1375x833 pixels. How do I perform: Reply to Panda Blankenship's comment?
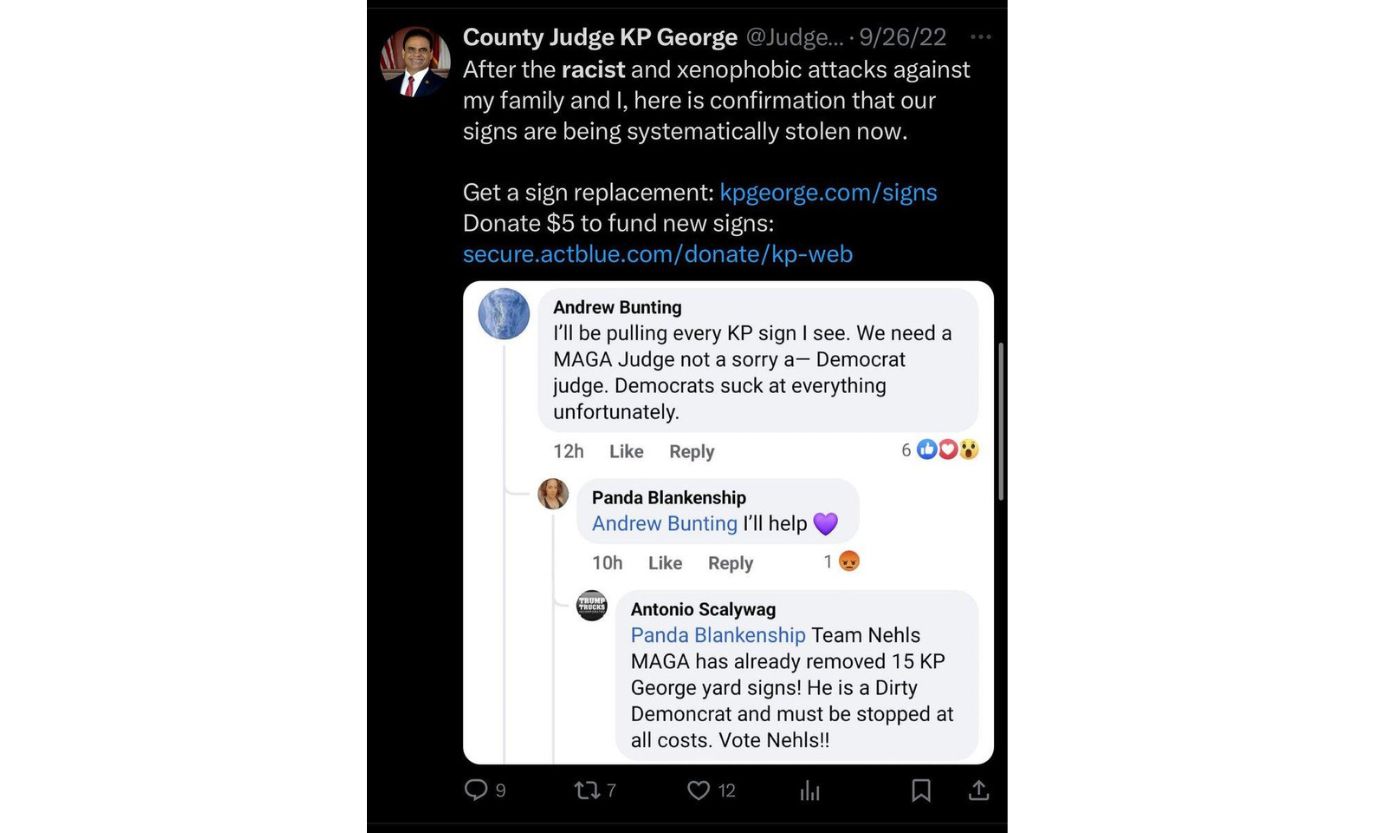[730, 563]
